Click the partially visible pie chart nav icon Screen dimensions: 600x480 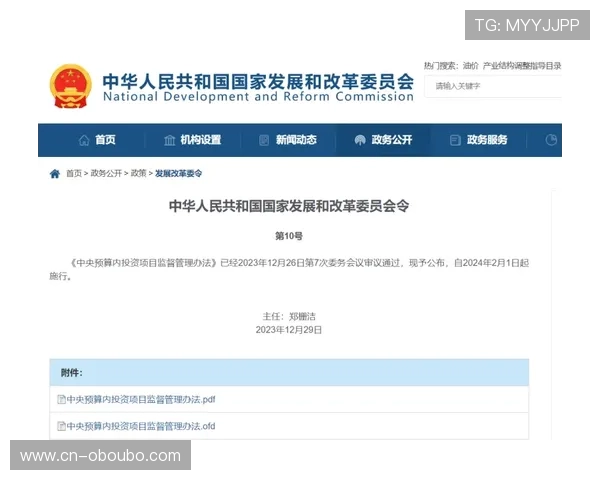pos(551,140)
